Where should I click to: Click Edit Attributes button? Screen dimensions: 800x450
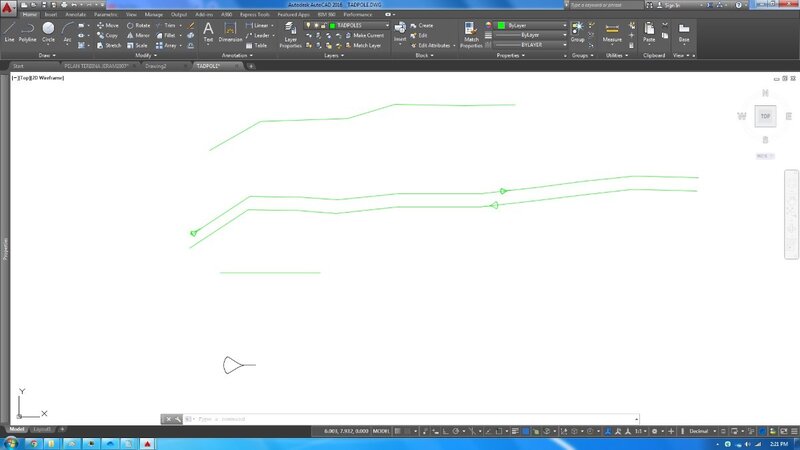[x=431, y=45]
